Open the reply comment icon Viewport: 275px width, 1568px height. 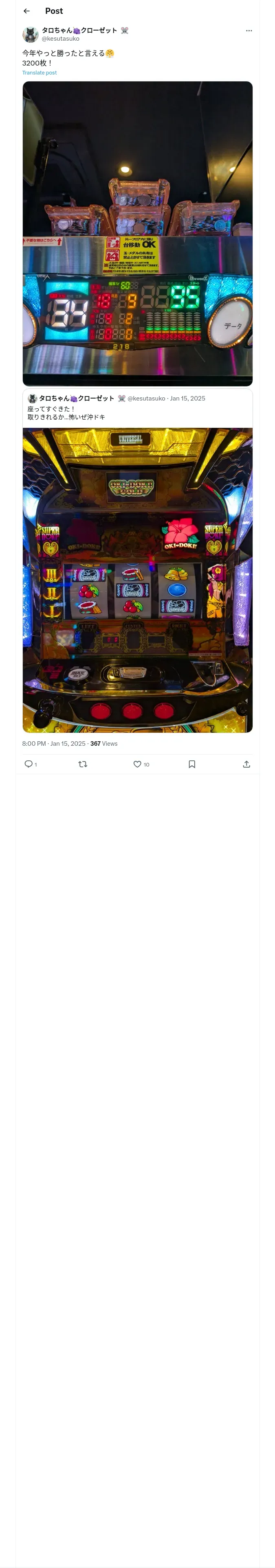coord(28,764)
